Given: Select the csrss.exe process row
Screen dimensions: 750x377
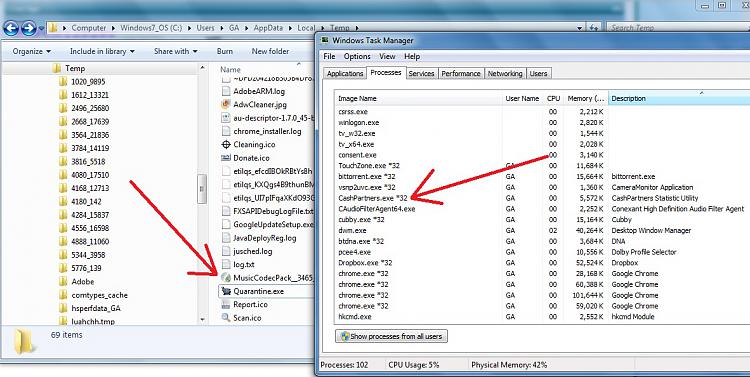Looking at the screenshot, I should [x=542, y=111].
